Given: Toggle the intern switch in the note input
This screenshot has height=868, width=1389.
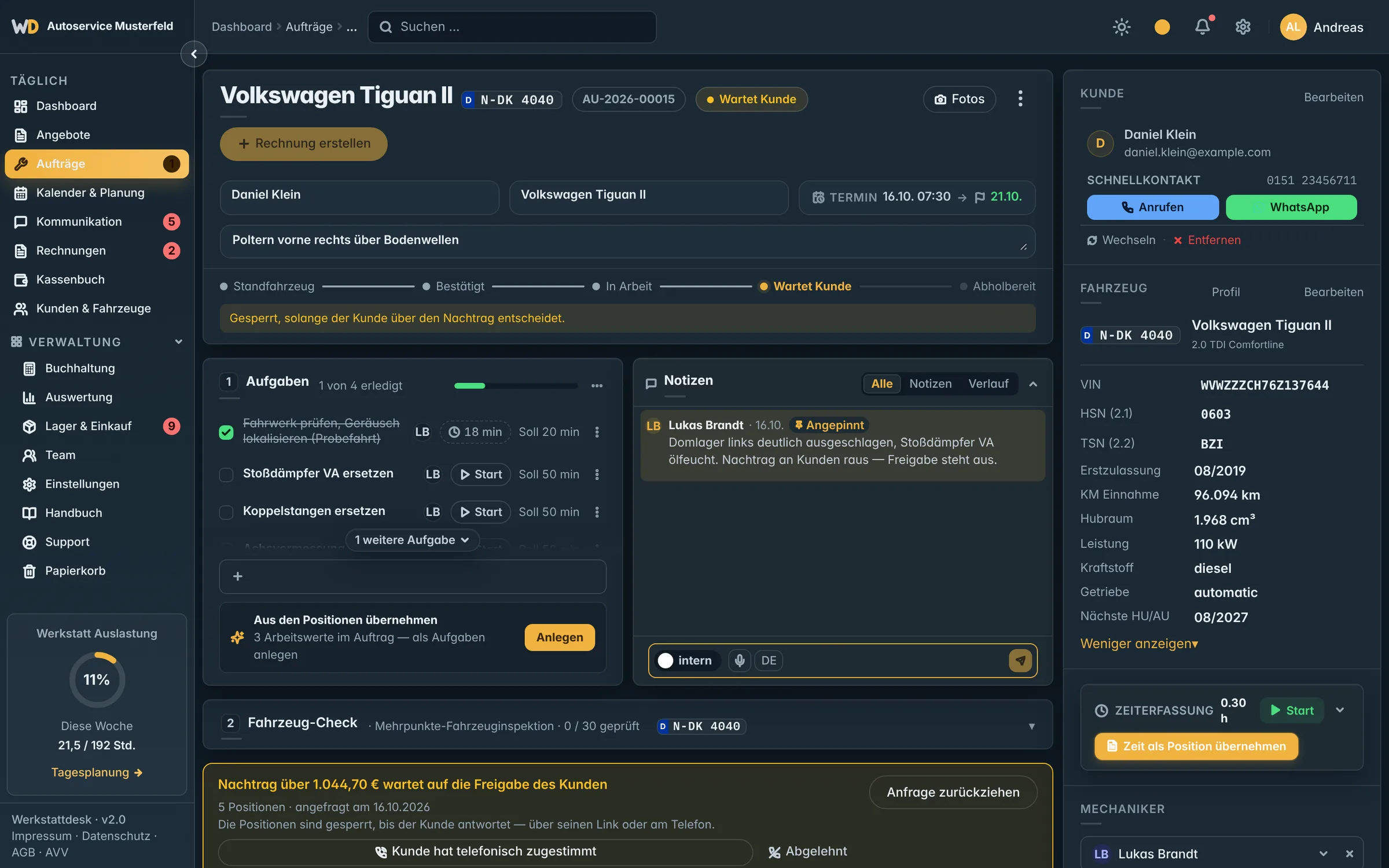Looking at the screenshot, I should point(666,660).
